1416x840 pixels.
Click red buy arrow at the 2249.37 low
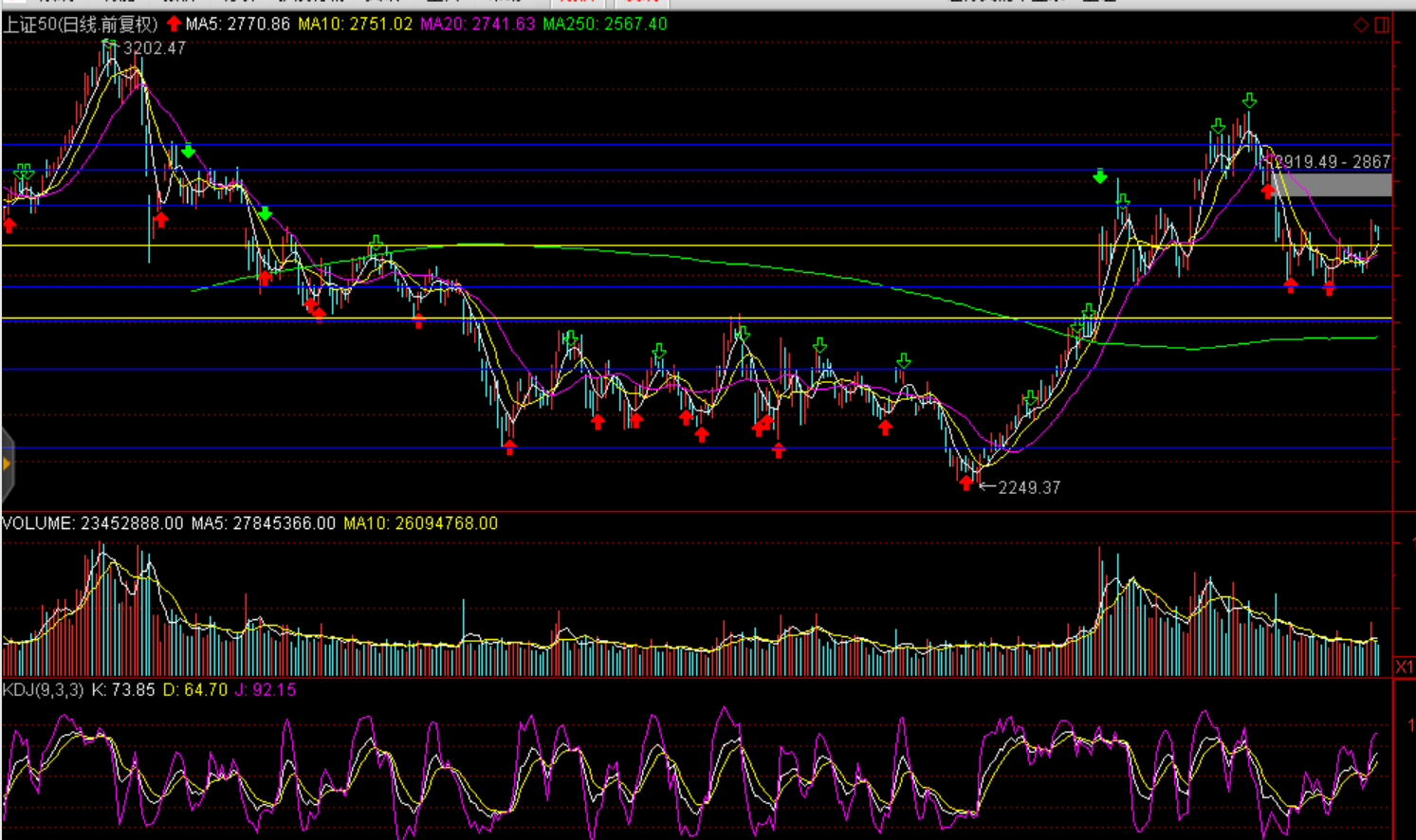tap(965, 484)
